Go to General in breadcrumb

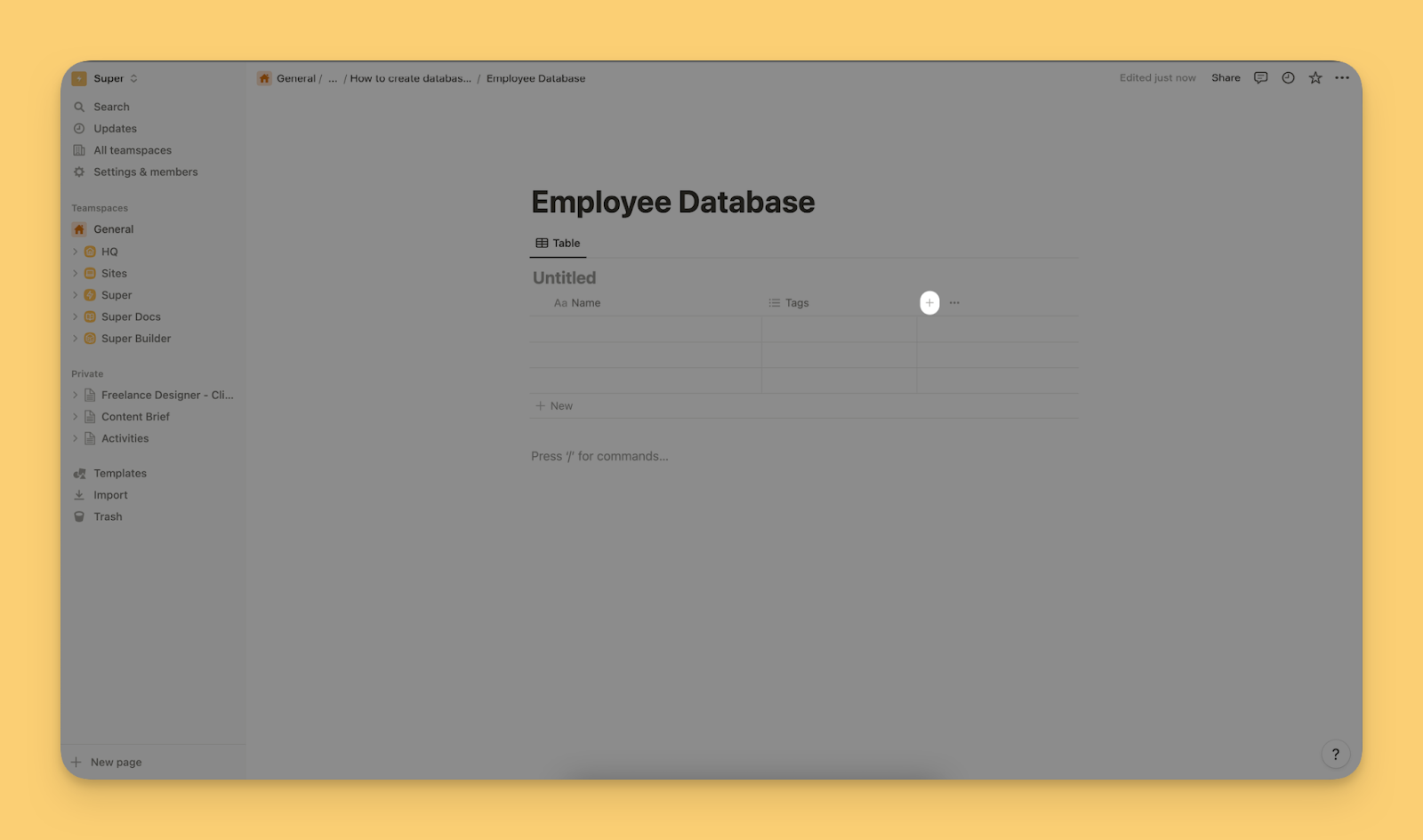tap(296, 78)
